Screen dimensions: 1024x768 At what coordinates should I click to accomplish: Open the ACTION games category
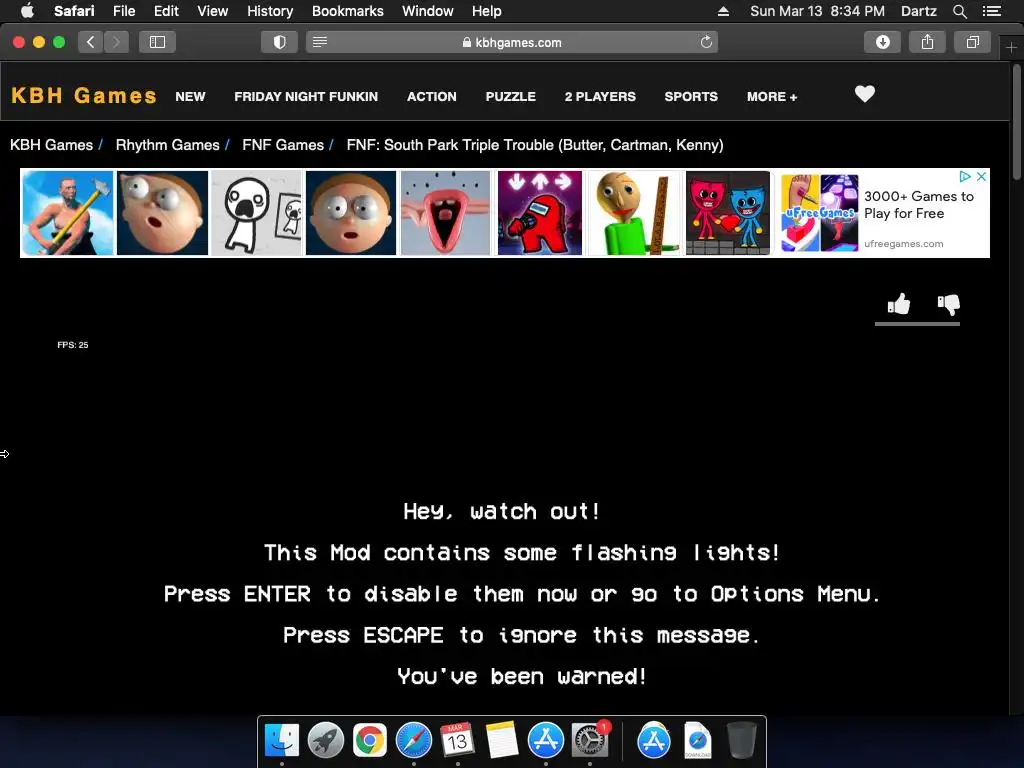click(x=431, y=97)
